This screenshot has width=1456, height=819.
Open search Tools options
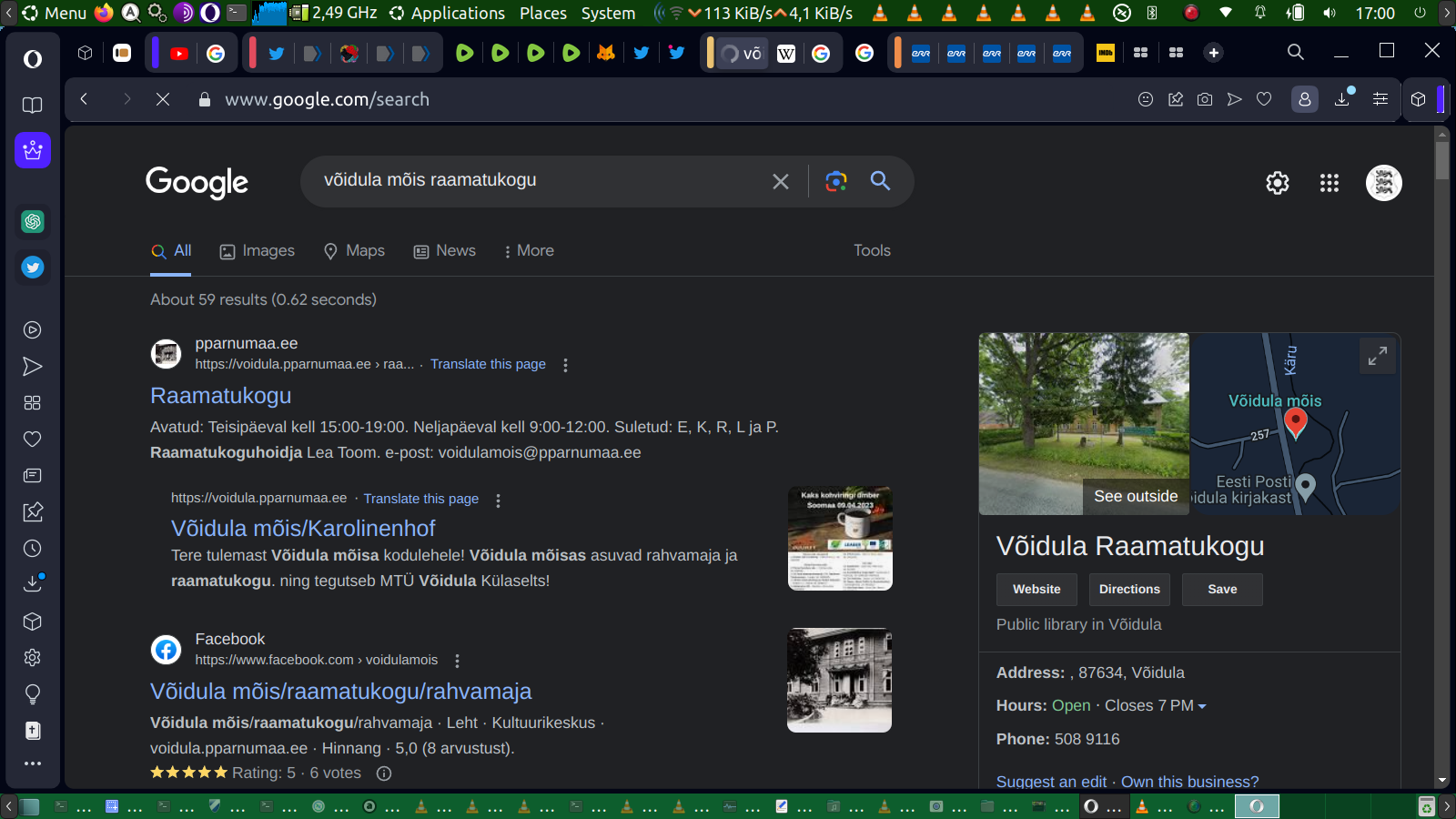tap(872, 251)
